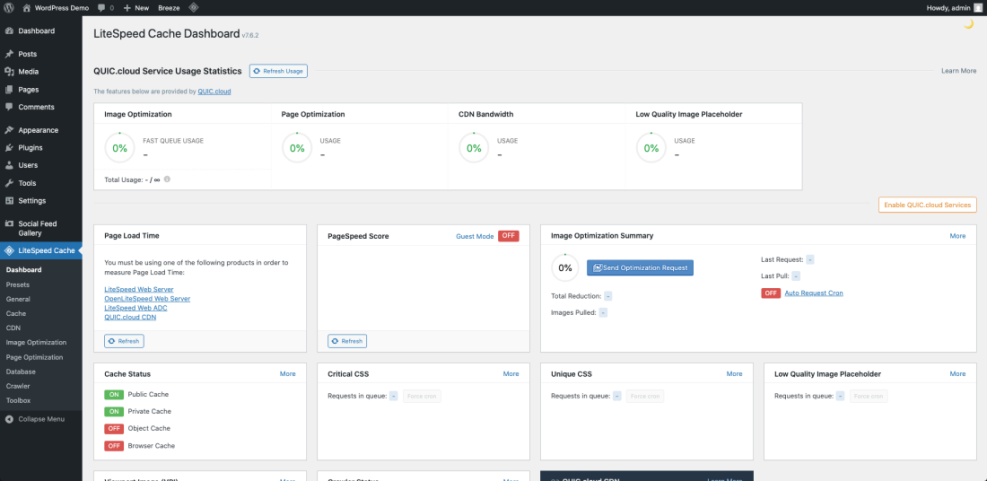
Task: Refresh the PageSpeed Score panel
Action: (347, 341)
